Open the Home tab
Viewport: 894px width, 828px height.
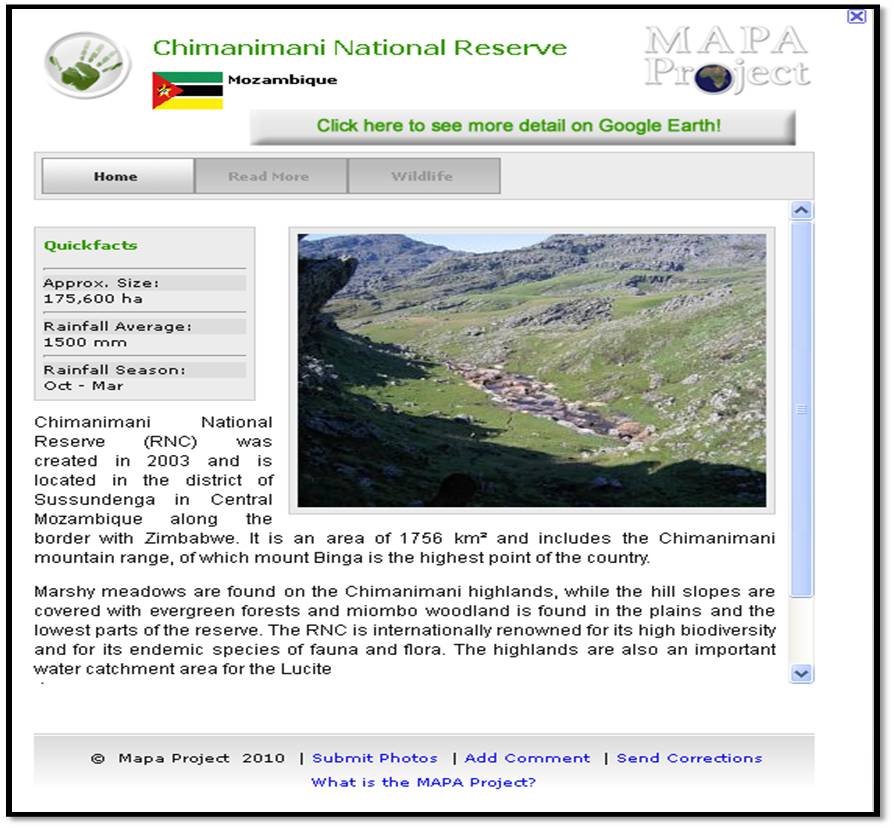pyautogui.click(x=118, y=176)
